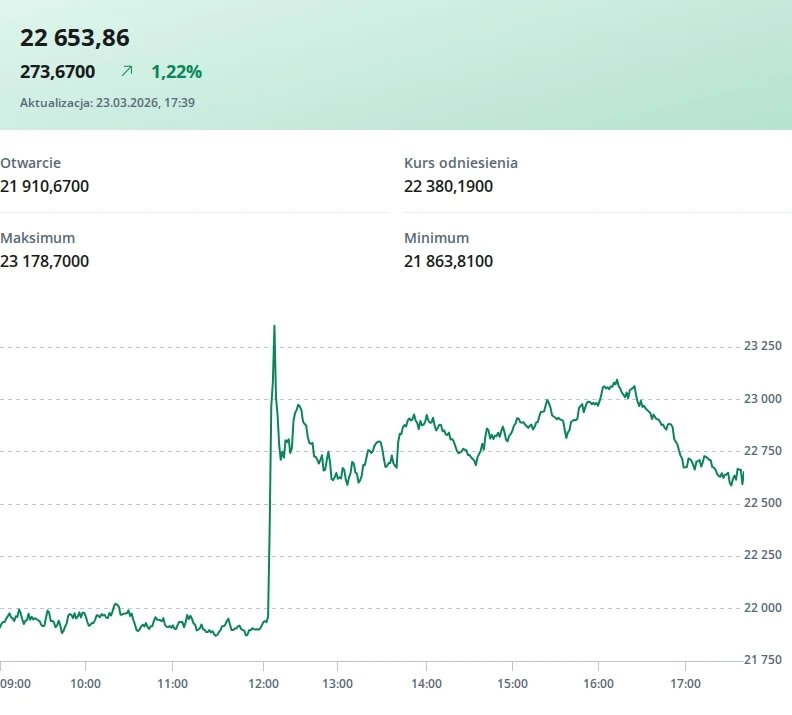Click the 22 500 price axis label
Image resolution: width=792 pixels, height=715 pixels.
coord(763,503)
